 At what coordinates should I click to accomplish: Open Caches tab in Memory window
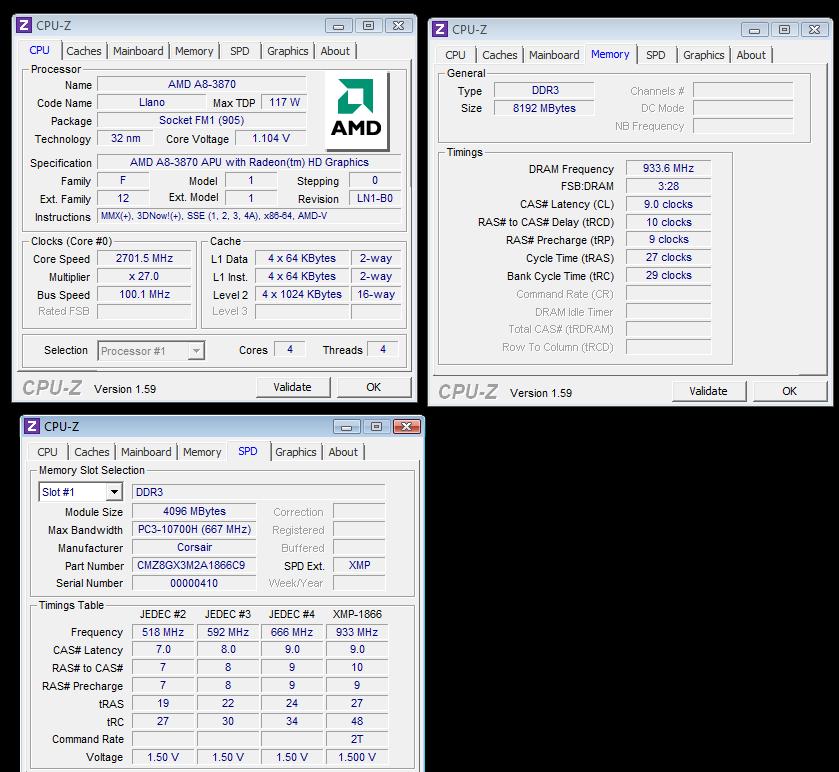(500, 55)
